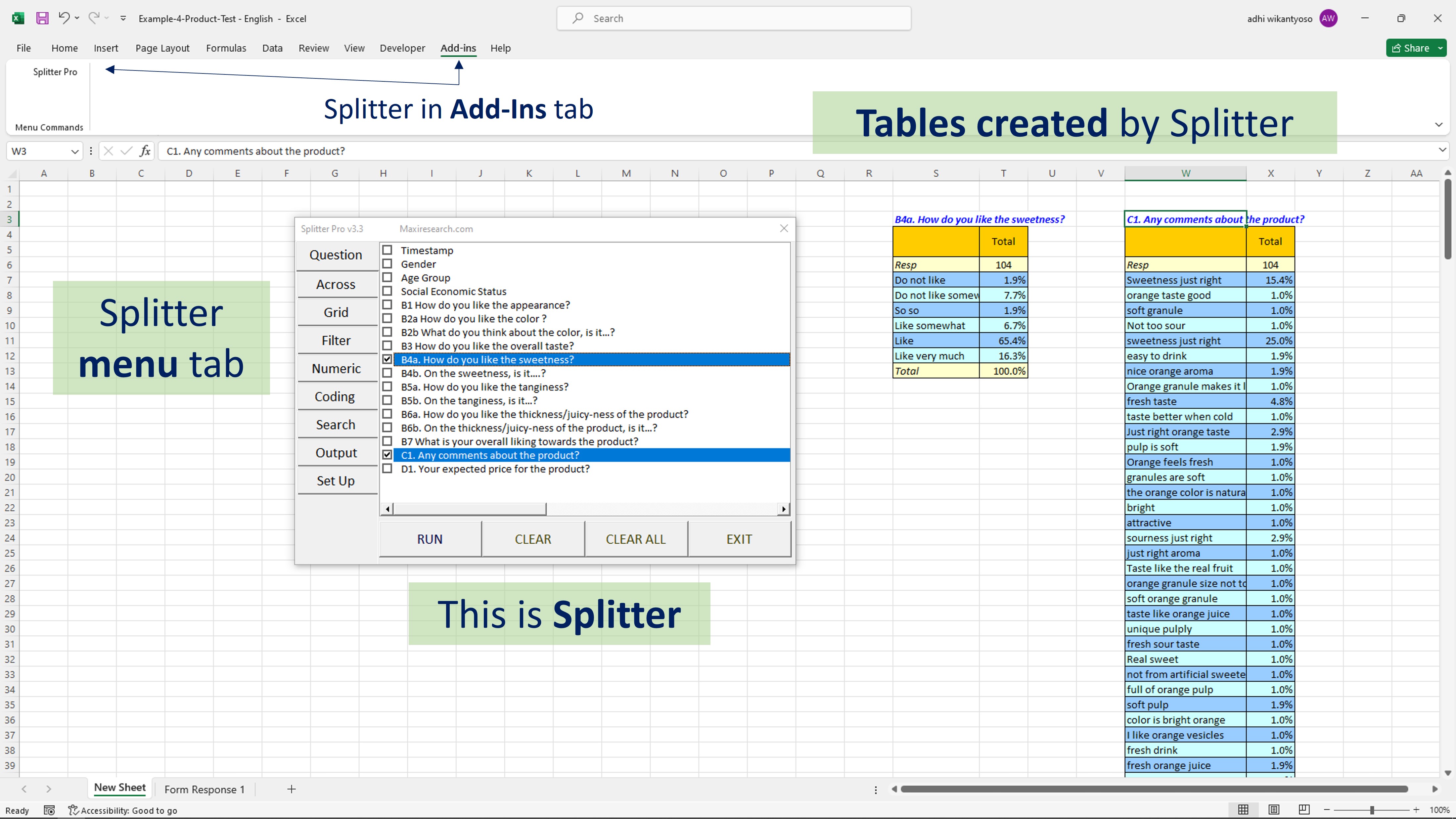Select the Filter tab in Splitter
The width and height of the screenshot is (1456, 819).
[336, 340]
